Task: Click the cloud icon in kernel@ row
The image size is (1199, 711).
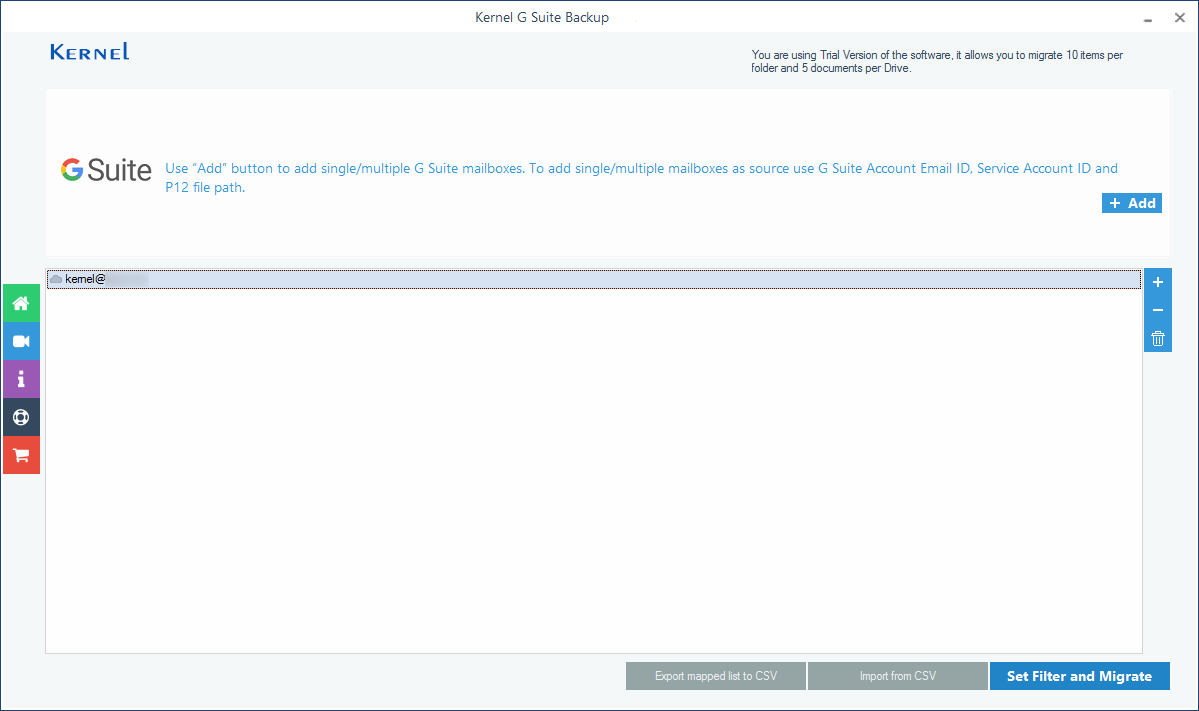Action: (56, 279)
